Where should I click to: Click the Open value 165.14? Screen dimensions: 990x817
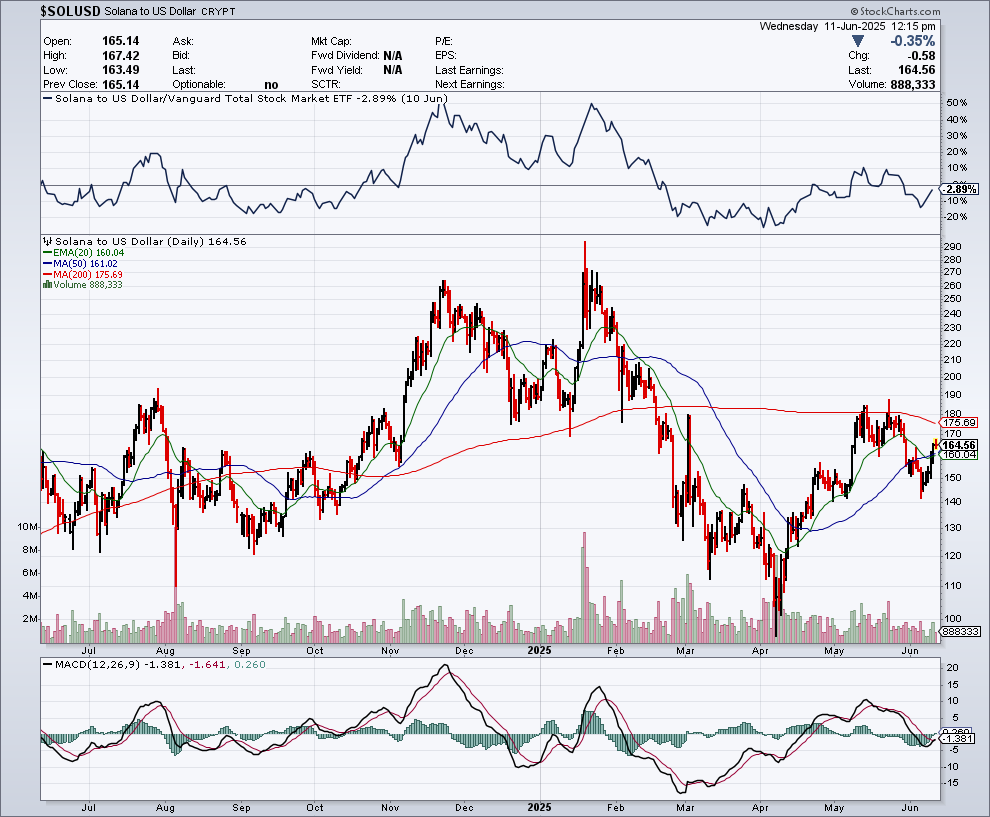tap(121, 41)
